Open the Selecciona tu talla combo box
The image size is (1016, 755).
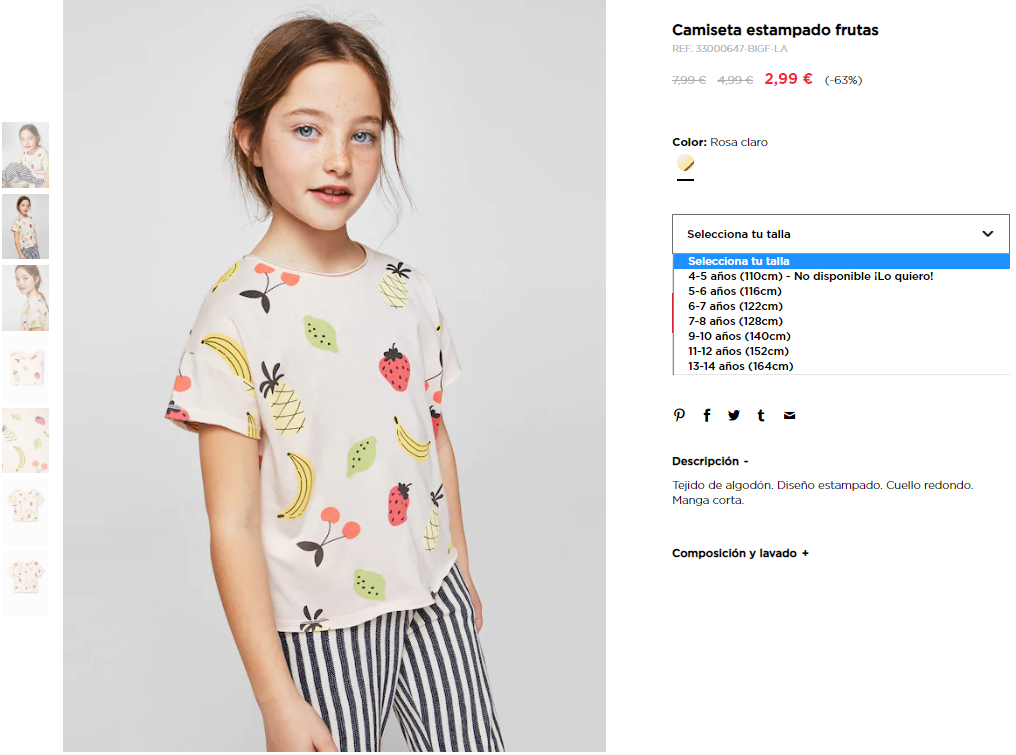[840, 234]
